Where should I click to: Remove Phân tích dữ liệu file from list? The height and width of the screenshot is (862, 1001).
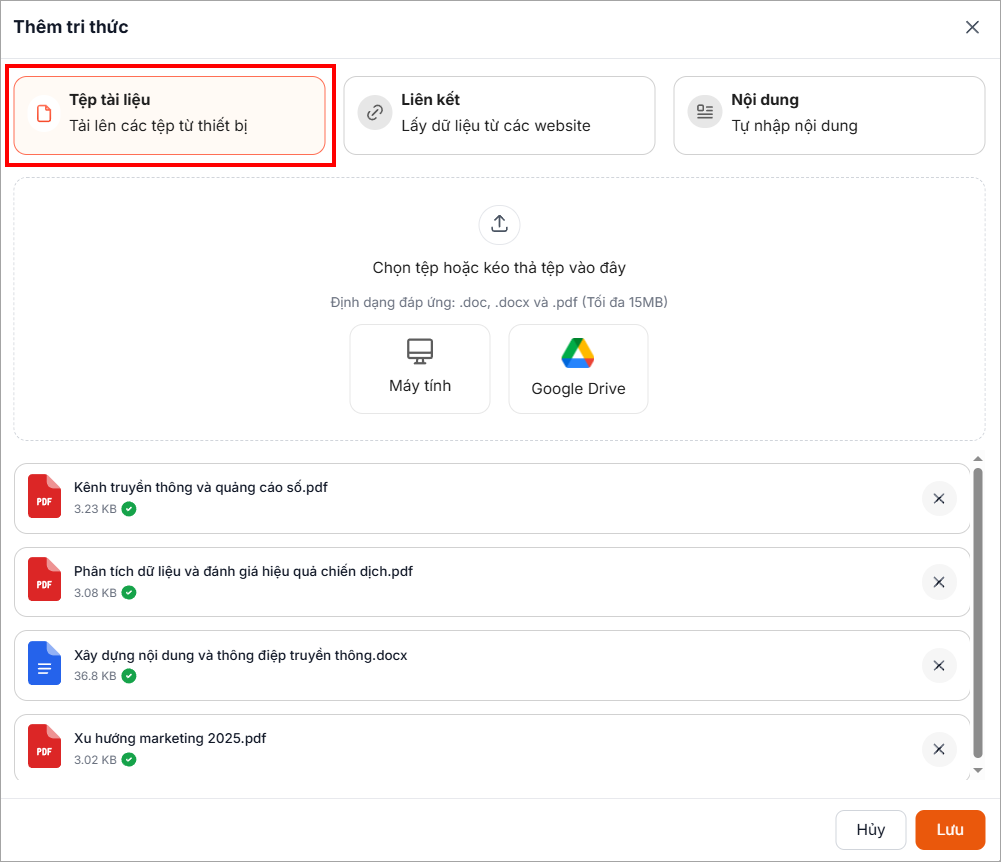point(938,582)
